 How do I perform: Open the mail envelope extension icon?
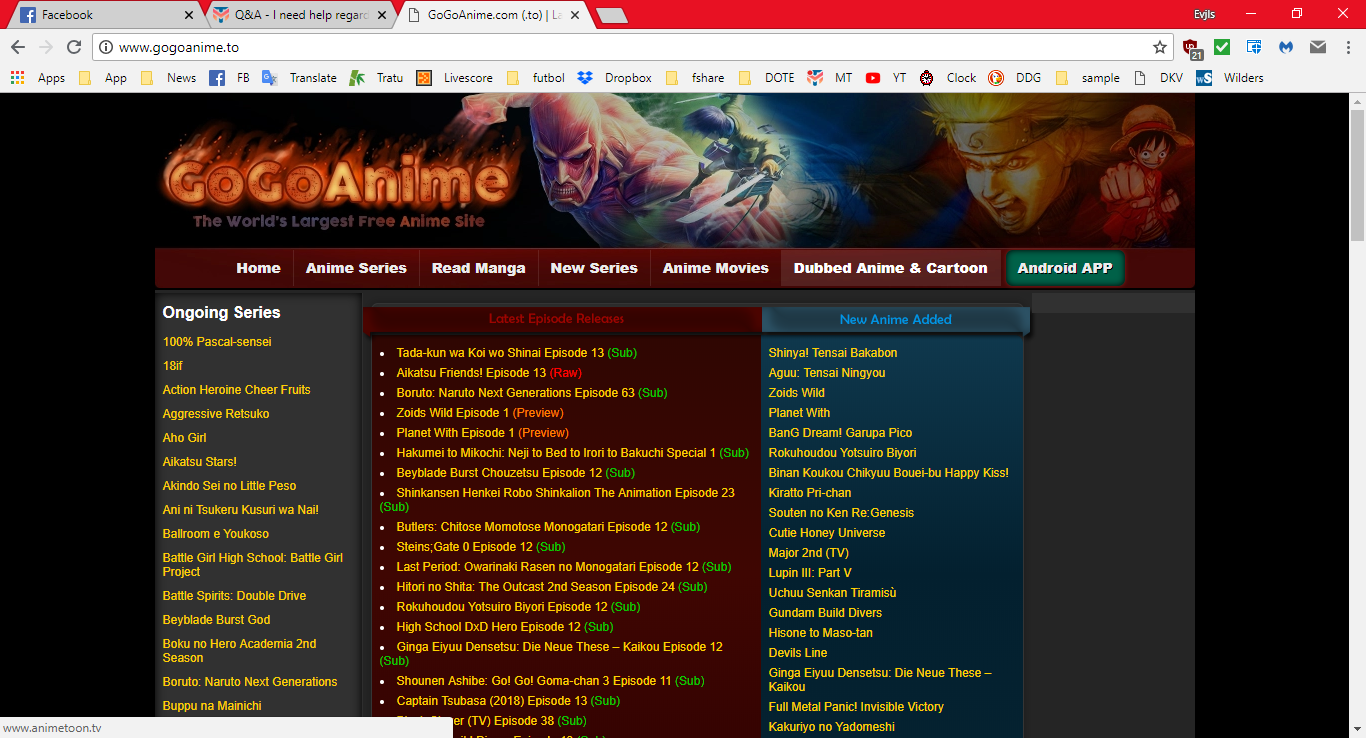point(1318,47)
